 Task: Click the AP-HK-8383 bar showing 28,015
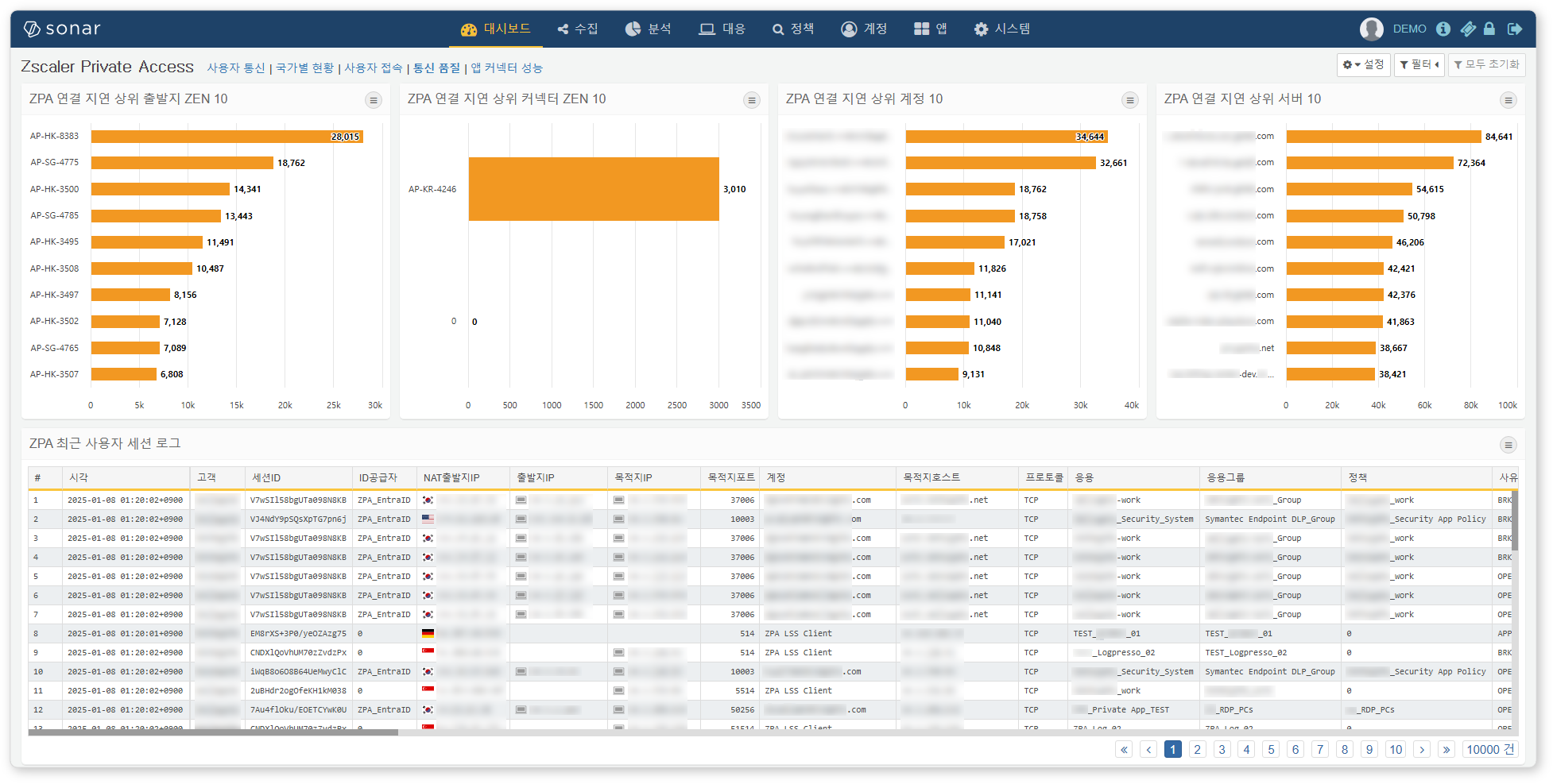227,137
